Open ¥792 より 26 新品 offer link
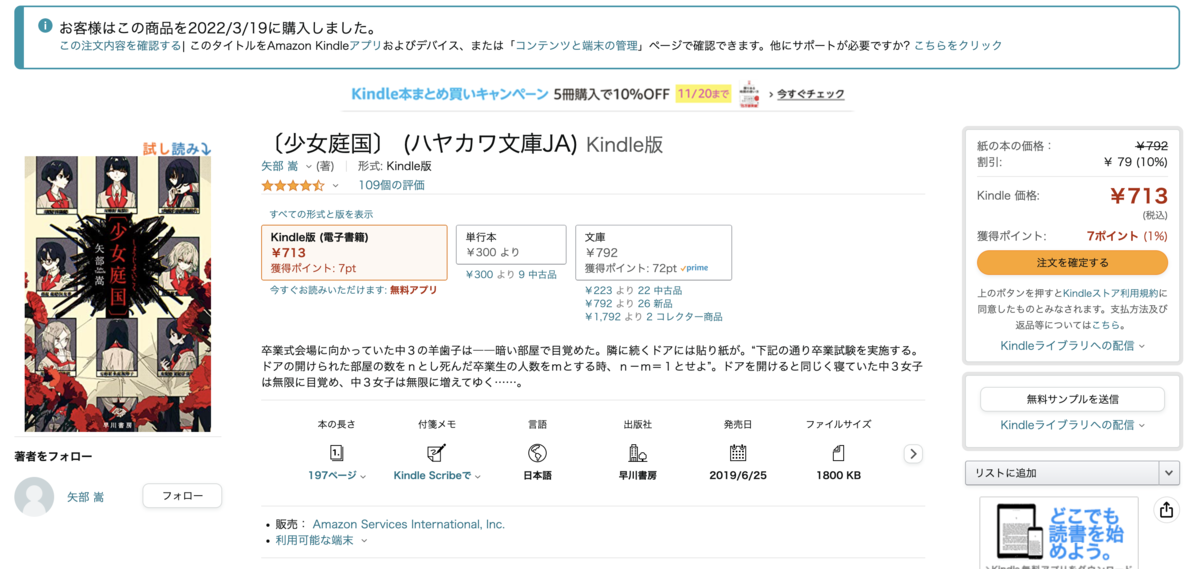Image resolution: width=1200 pixels, height=569 pixels. 628,303
